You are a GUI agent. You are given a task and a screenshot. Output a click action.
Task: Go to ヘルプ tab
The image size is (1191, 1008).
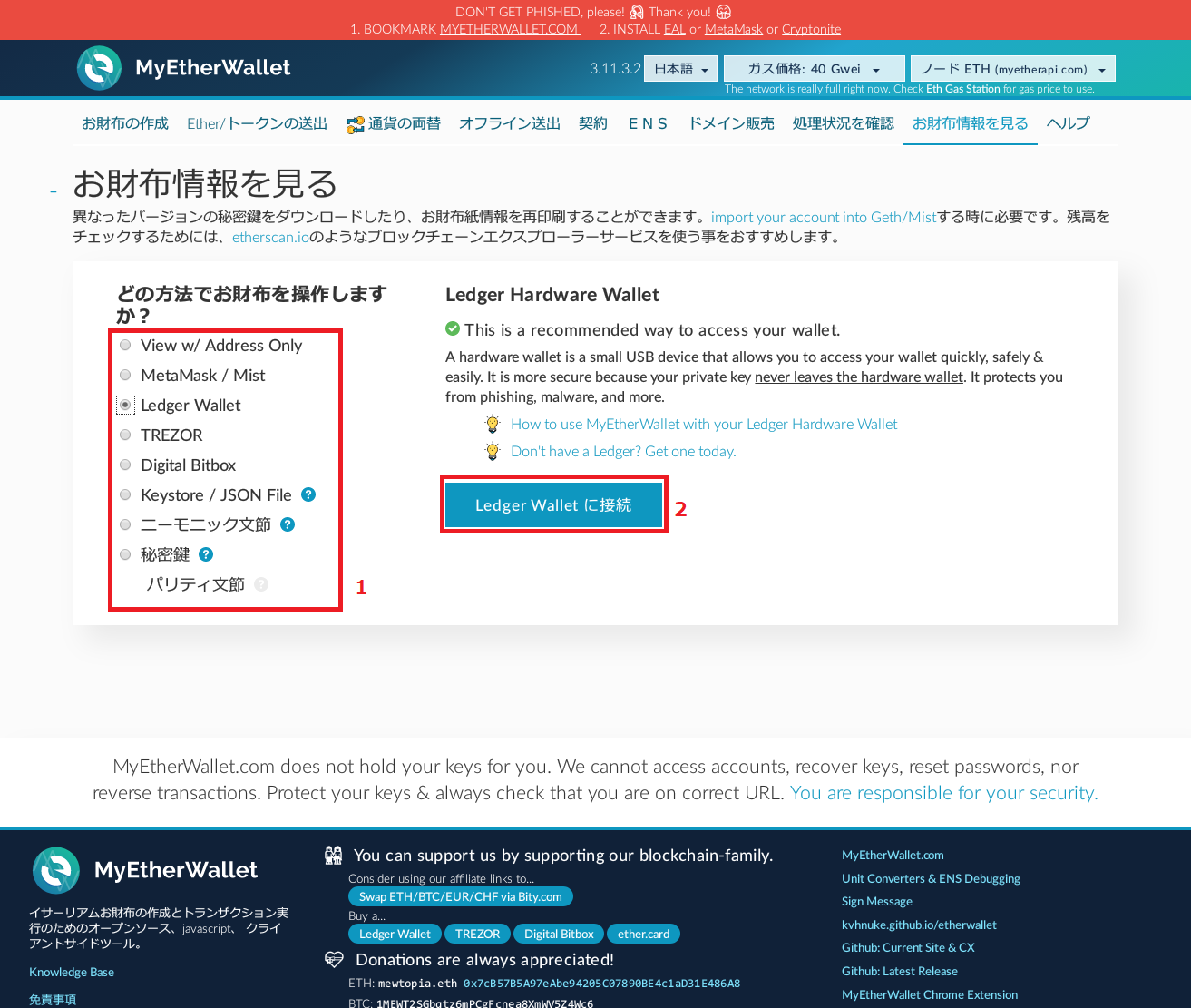click(x=1069, y=123)
